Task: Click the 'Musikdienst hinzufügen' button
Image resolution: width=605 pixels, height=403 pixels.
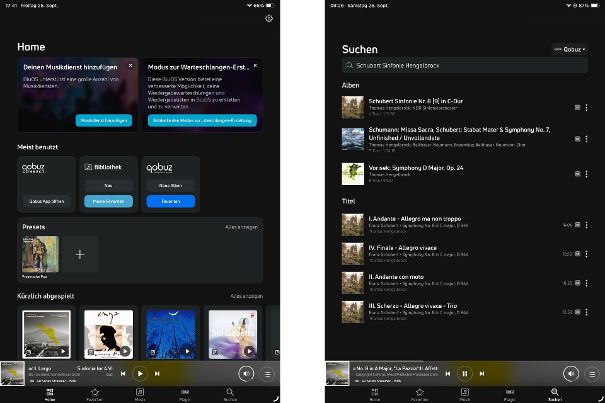Action: click(103, 120)
